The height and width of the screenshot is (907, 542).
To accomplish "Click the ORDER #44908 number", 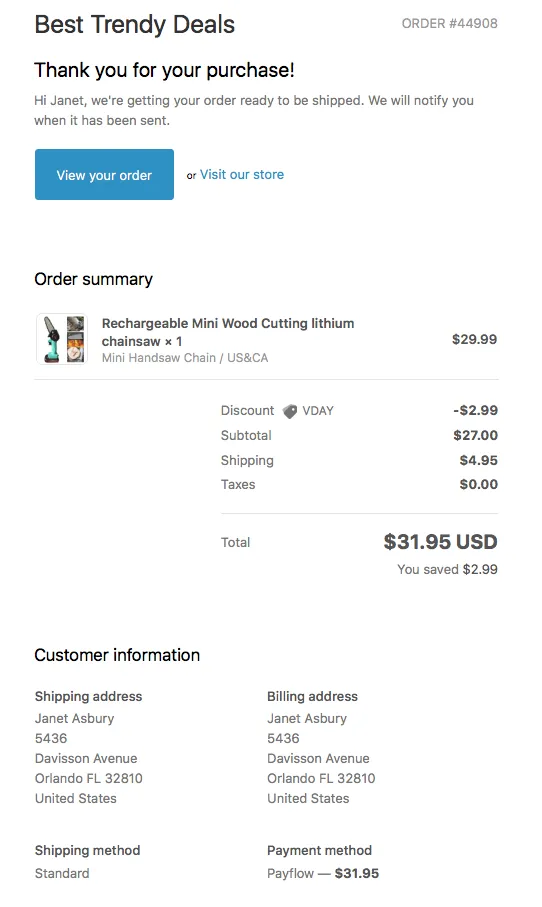I will [449, 24].
